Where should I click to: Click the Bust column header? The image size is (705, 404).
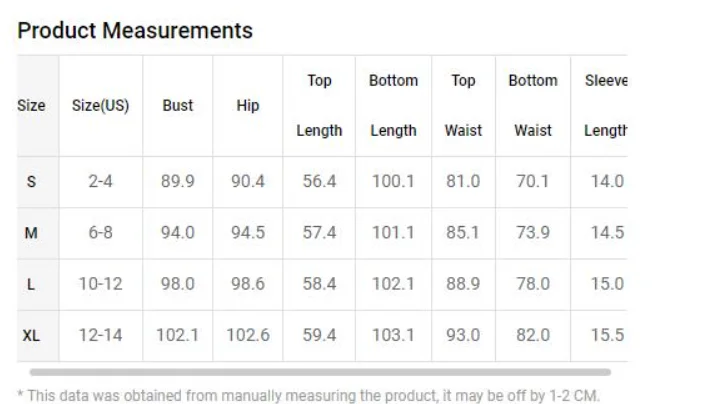[x=178, y=106]
